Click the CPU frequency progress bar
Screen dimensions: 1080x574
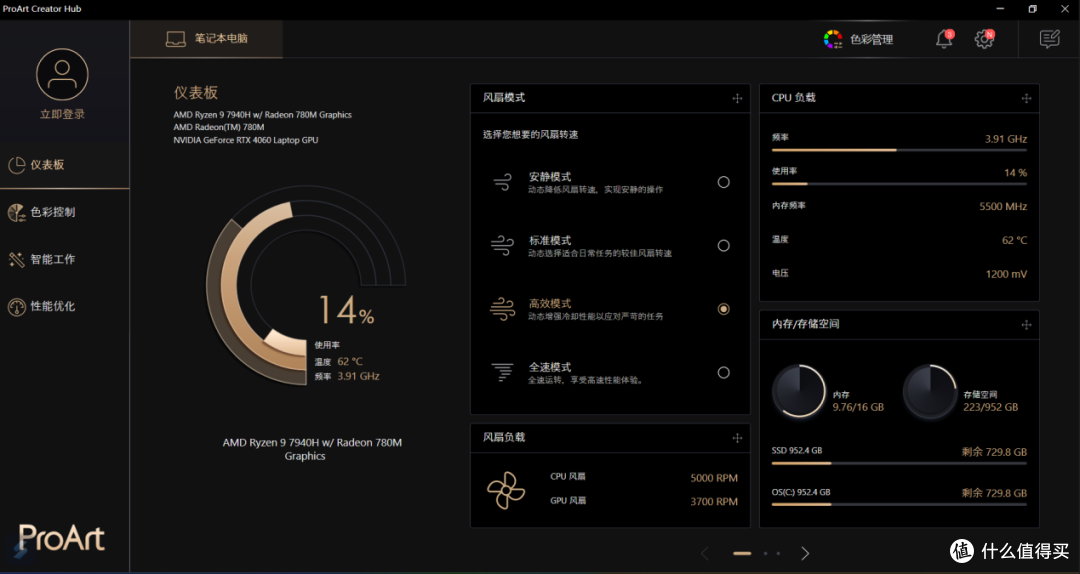[x=899, y=150]
